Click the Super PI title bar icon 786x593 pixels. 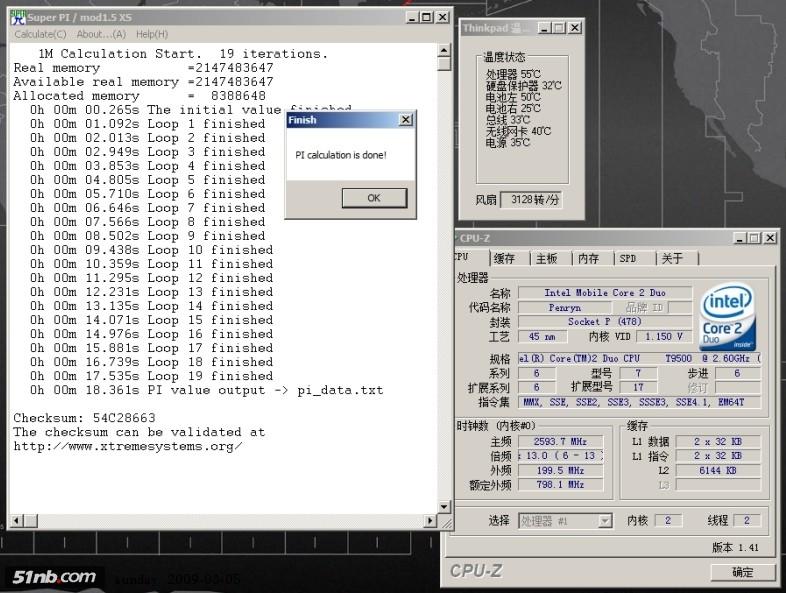(17, 17)
